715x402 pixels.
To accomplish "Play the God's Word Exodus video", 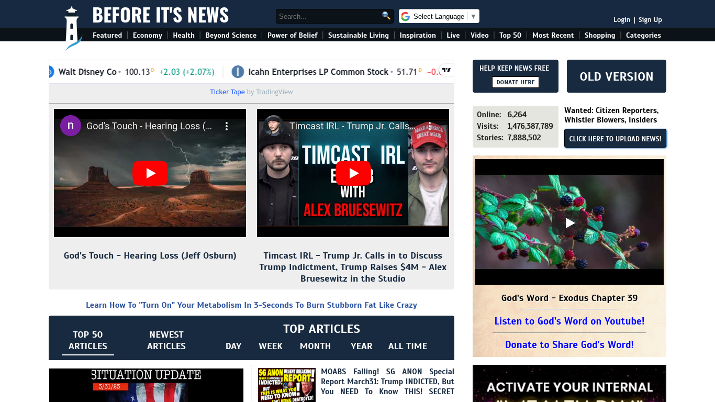I will (x=570, y=222).
